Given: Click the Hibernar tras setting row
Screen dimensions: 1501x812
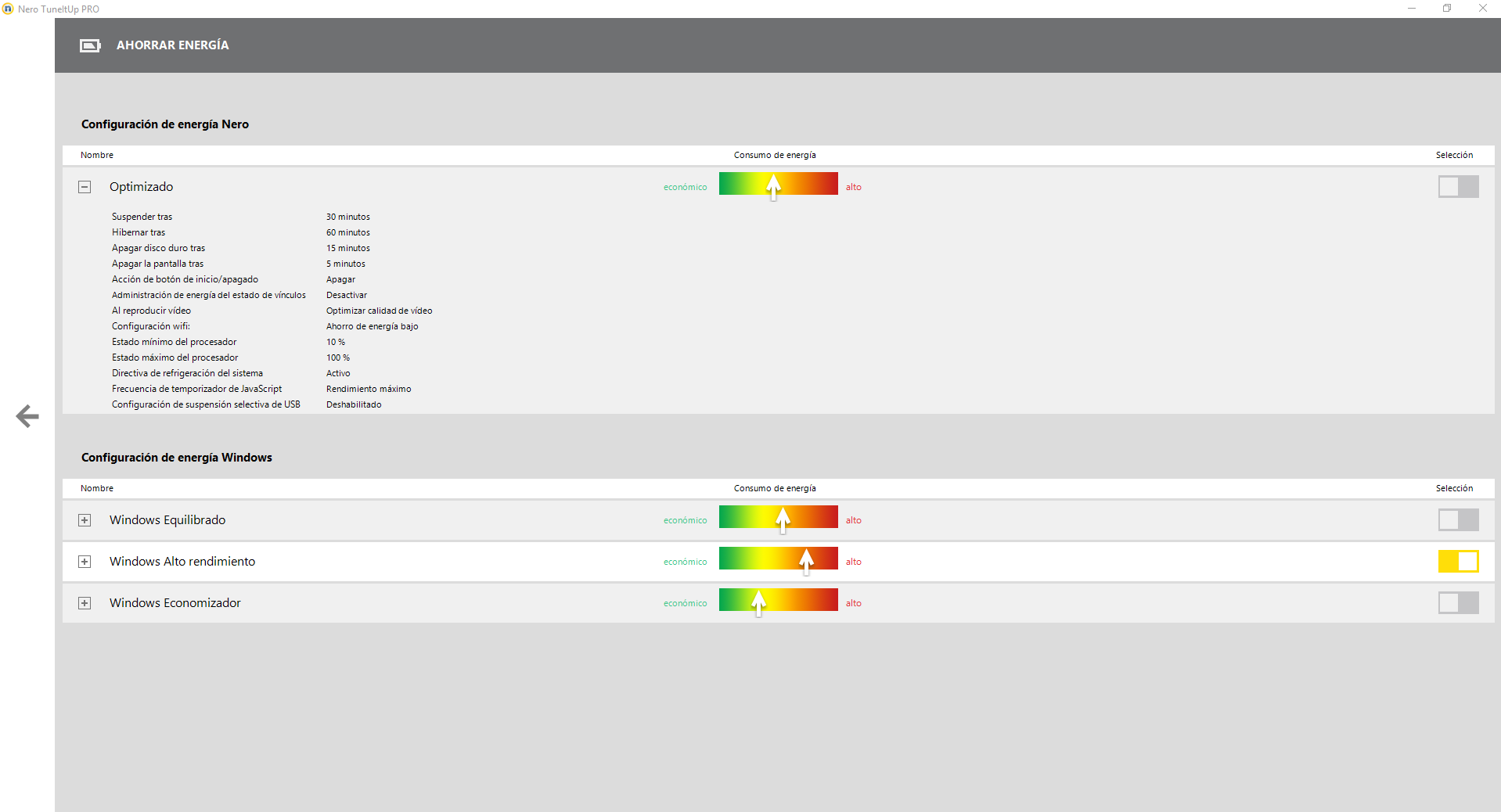Looking at the screenshot, I should [x=241, y=232].
